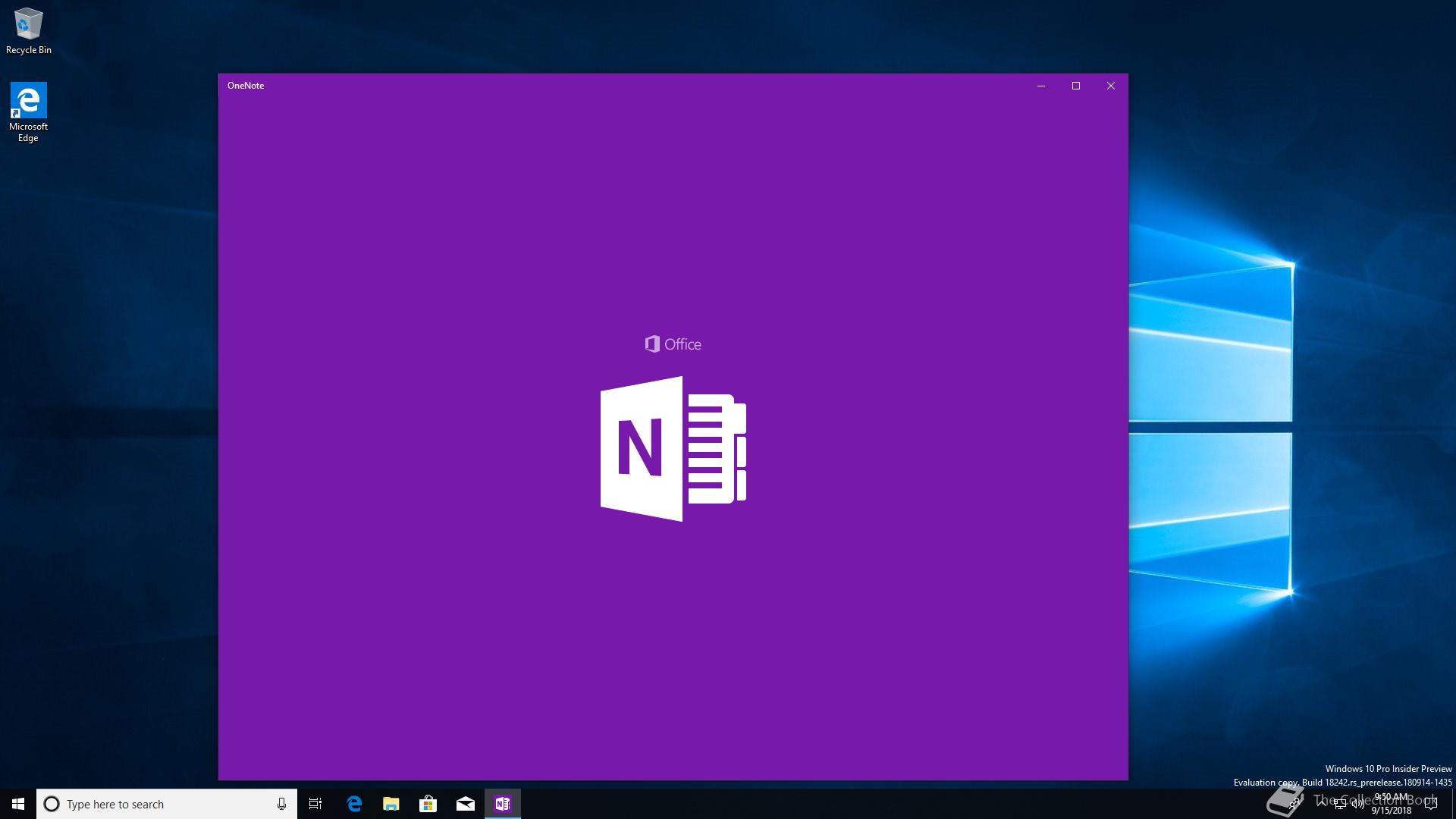The image size is (1456, 819).
Task: Open Task View from the taskbar
Action: coord(315,804)
